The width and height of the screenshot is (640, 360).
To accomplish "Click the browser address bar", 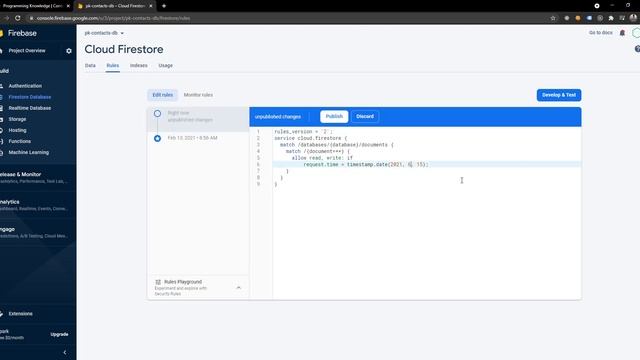I will 286,18.
